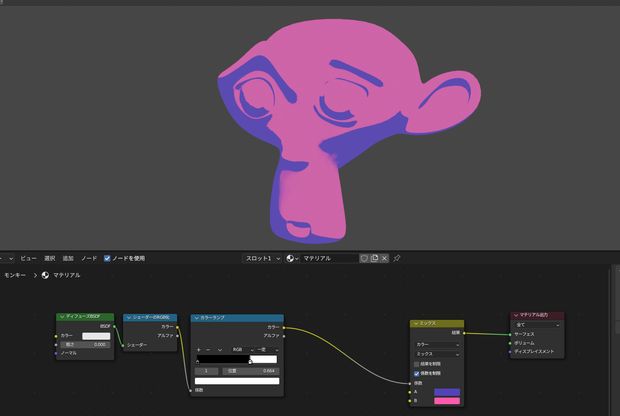Screen dimensions: 620x416
Task: Click the color ramp カラー output socket
Action: [x=284, y=327]
